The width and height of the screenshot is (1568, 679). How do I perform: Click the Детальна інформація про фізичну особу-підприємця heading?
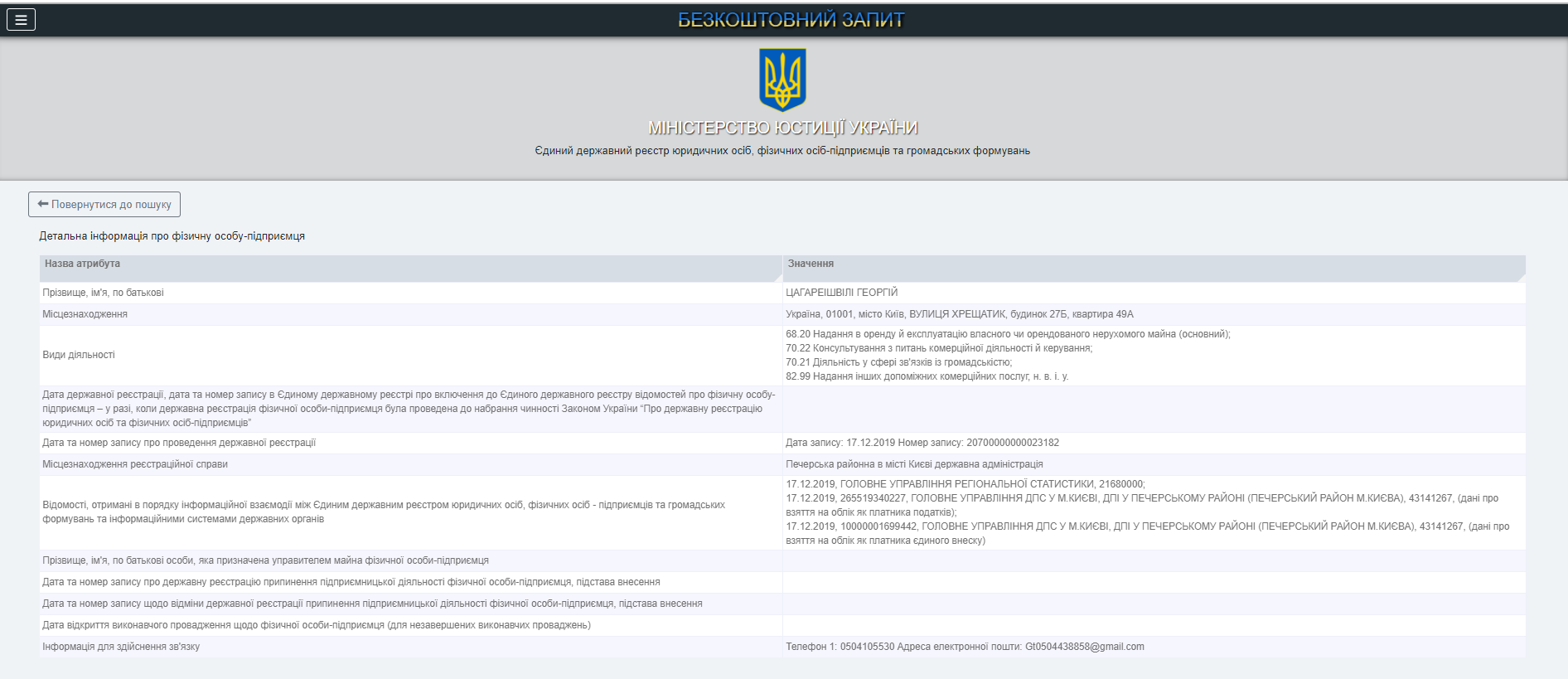click(x=172, y=236)
